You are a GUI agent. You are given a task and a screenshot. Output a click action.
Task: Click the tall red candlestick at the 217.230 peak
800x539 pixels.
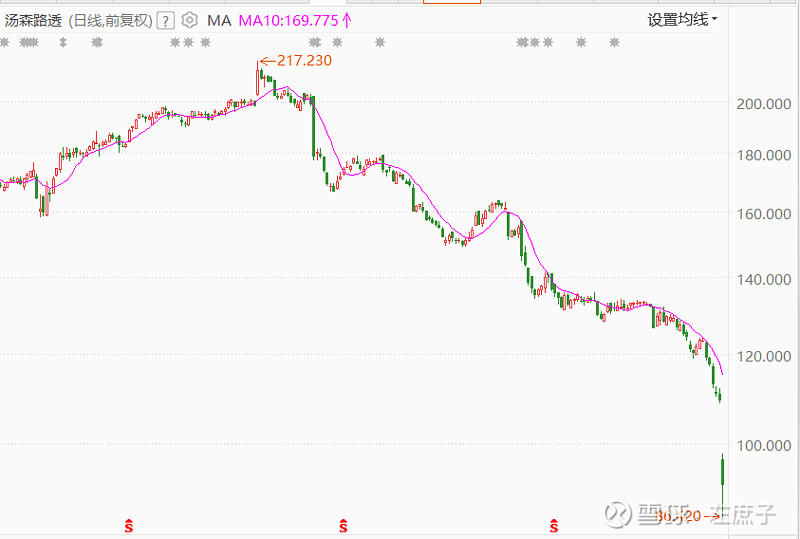[258, 80]
